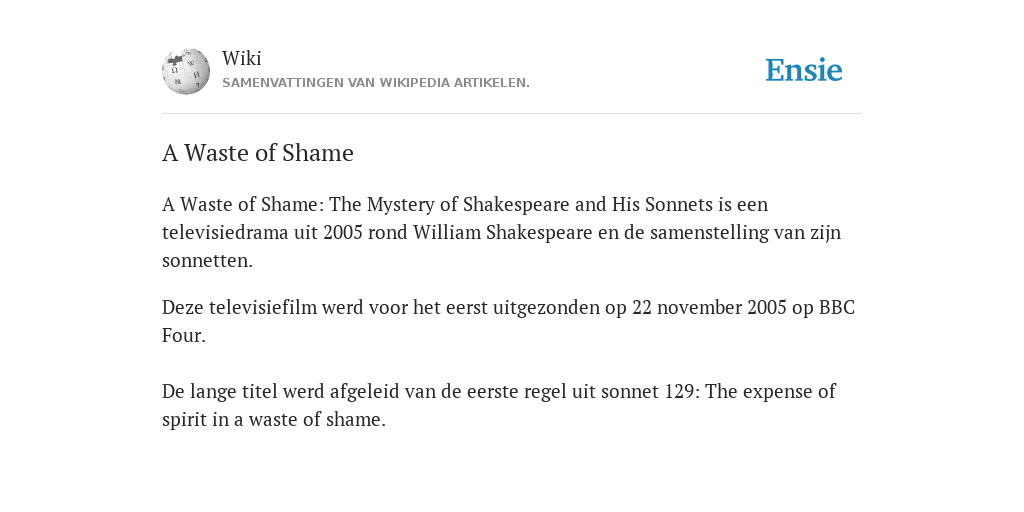Click the 'A Waste of Shame' heading
Image resolution: width=1024 pixels, height=512 pixels.
click(258, 153)
